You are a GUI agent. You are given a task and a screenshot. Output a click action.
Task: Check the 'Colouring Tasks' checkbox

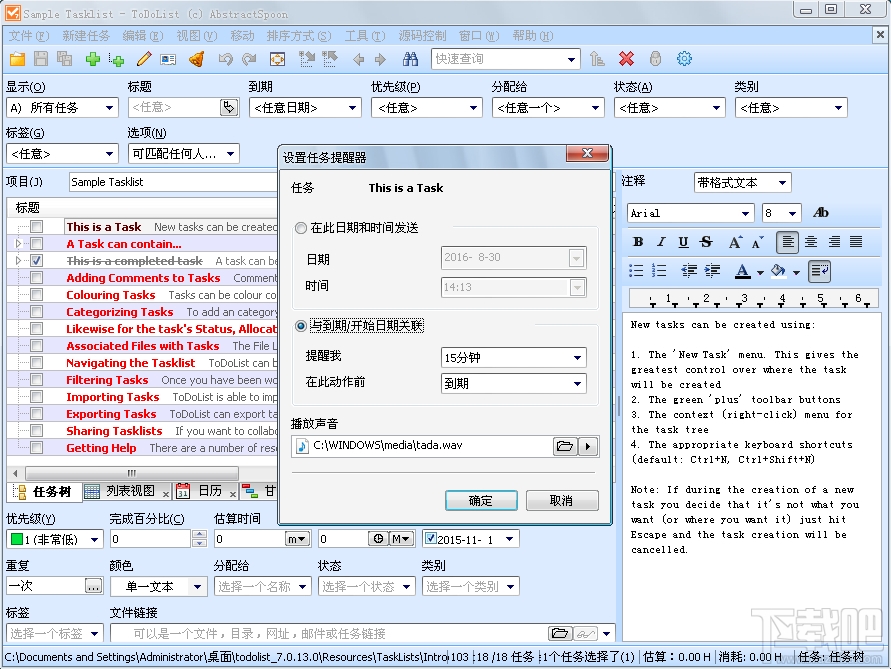click(36, 295)
